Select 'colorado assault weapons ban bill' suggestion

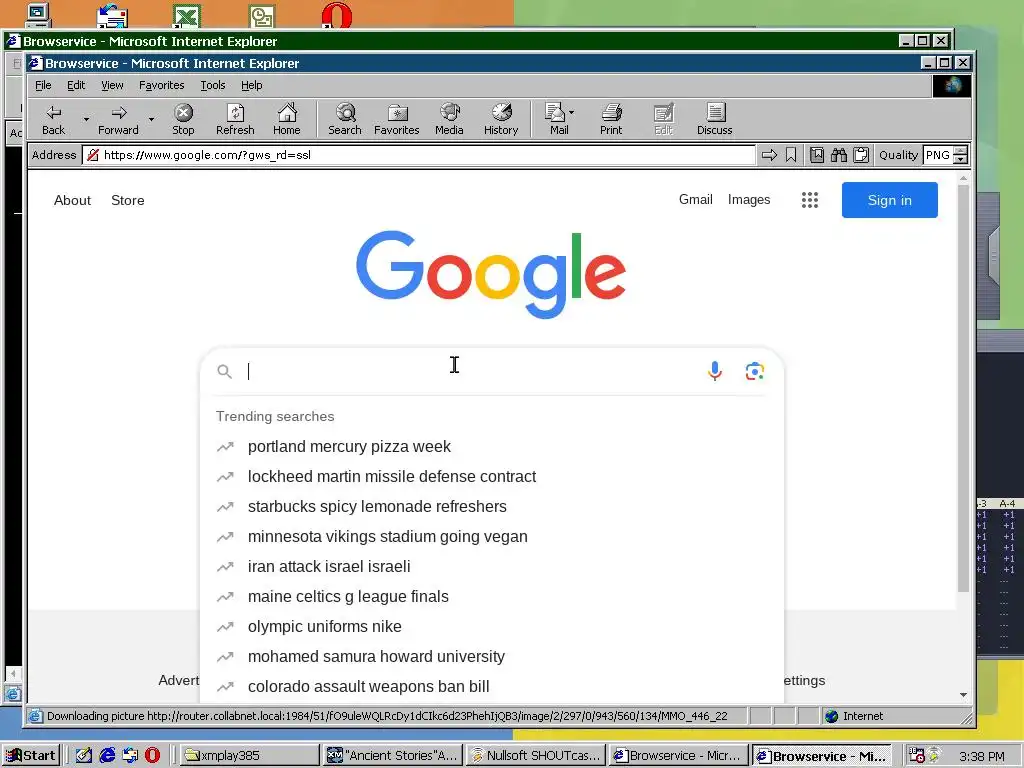(492, 687)
